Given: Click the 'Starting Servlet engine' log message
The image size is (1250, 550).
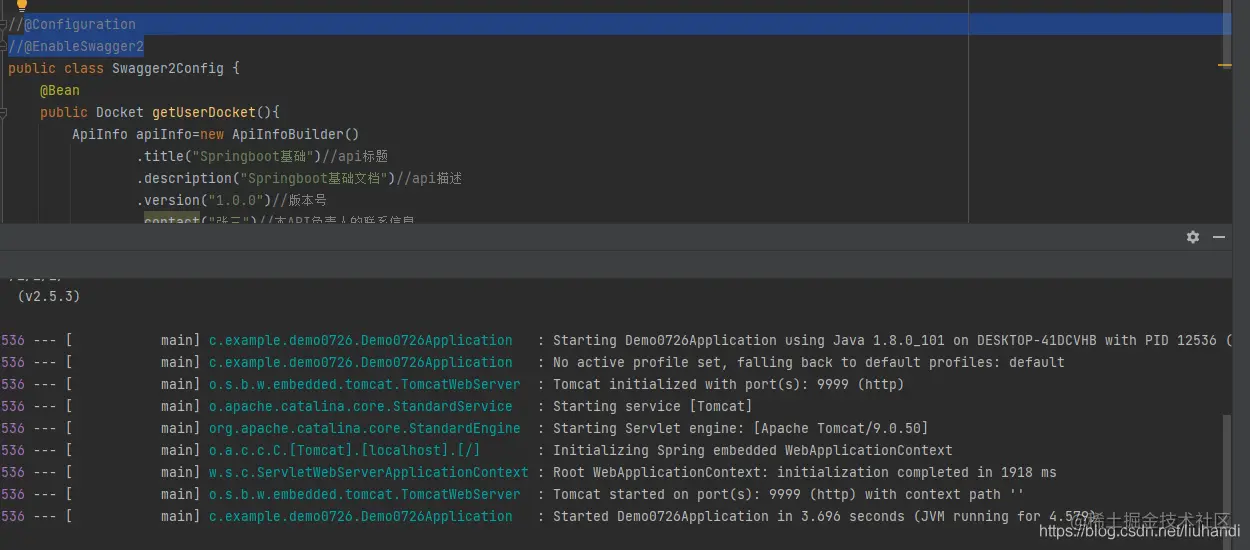Looking at the screenshot, I should coord(740,428).
